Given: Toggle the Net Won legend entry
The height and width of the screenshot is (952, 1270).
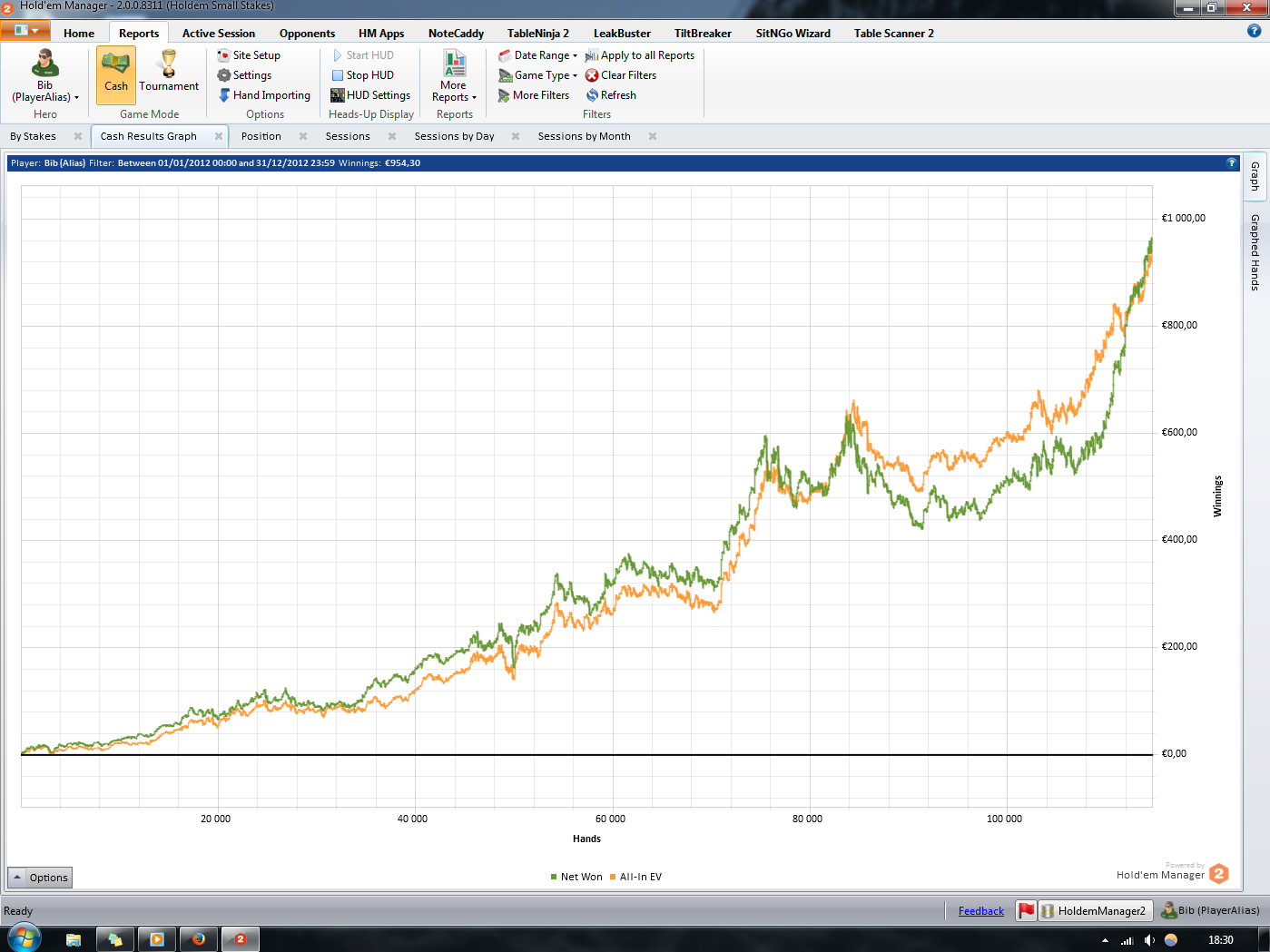Looking at the screenshot, I should [x=576, y=877].
